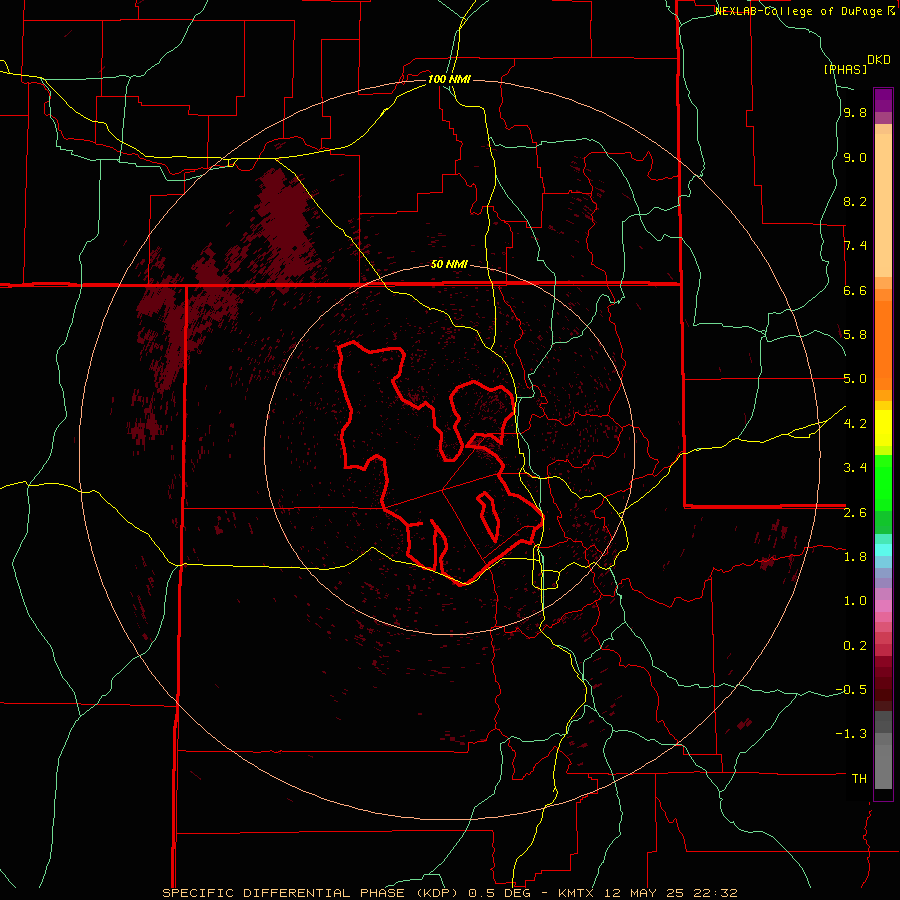Pick the cyan color bar segment
900x900 pixels.
click(883, 550)
